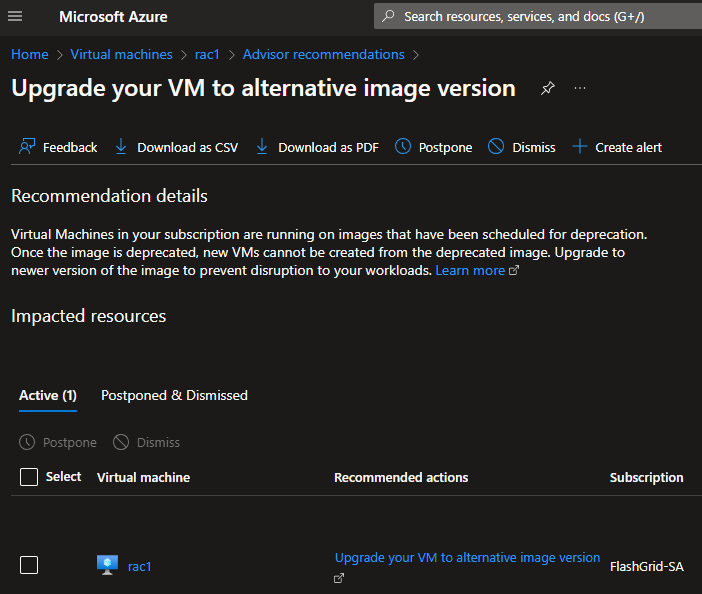This screenshot has height=594, width=702.
Task: Click the Home breadcrumb link
Action: 30,55
